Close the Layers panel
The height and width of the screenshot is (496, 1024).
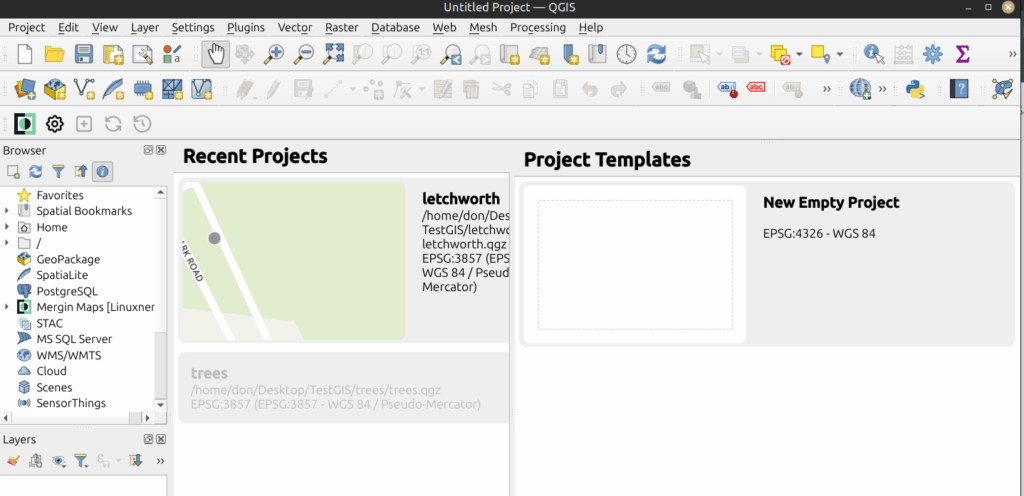coord(161,439)
